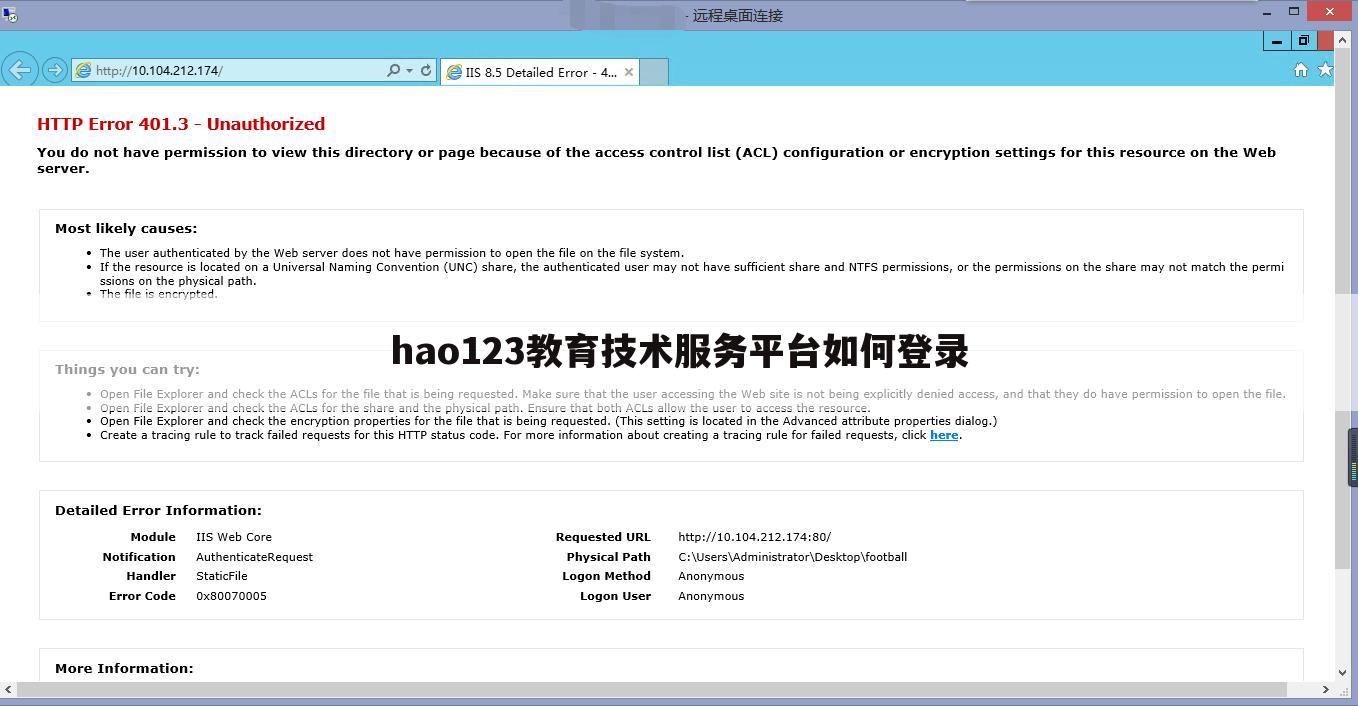Close the IIS 8.5 Detailed Error tab
Image resolution: width=1358 pixels, height=706 pixels.
(x=628, y=72)
